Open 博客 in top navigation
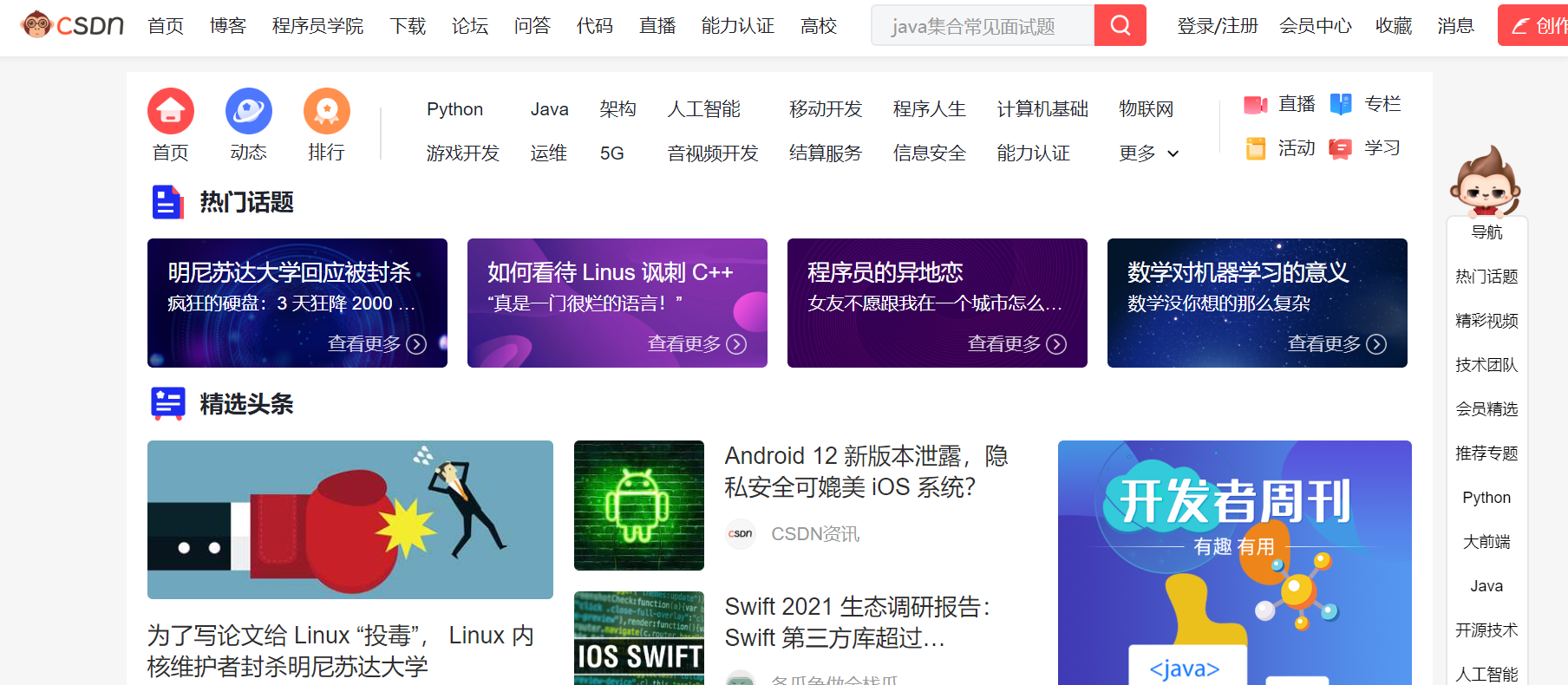The height and width of the screenshot is (685, 1568). tap(228, 26)
